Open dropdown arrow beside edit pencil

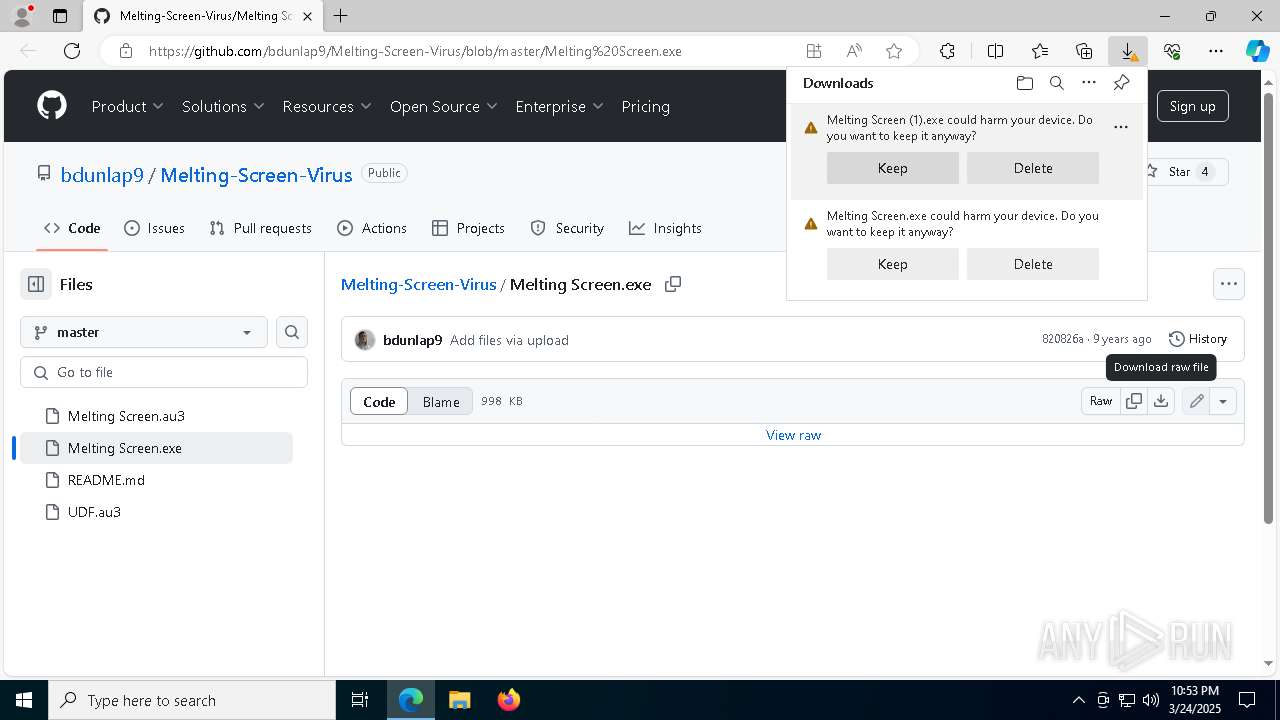(x=1223, y=401)
